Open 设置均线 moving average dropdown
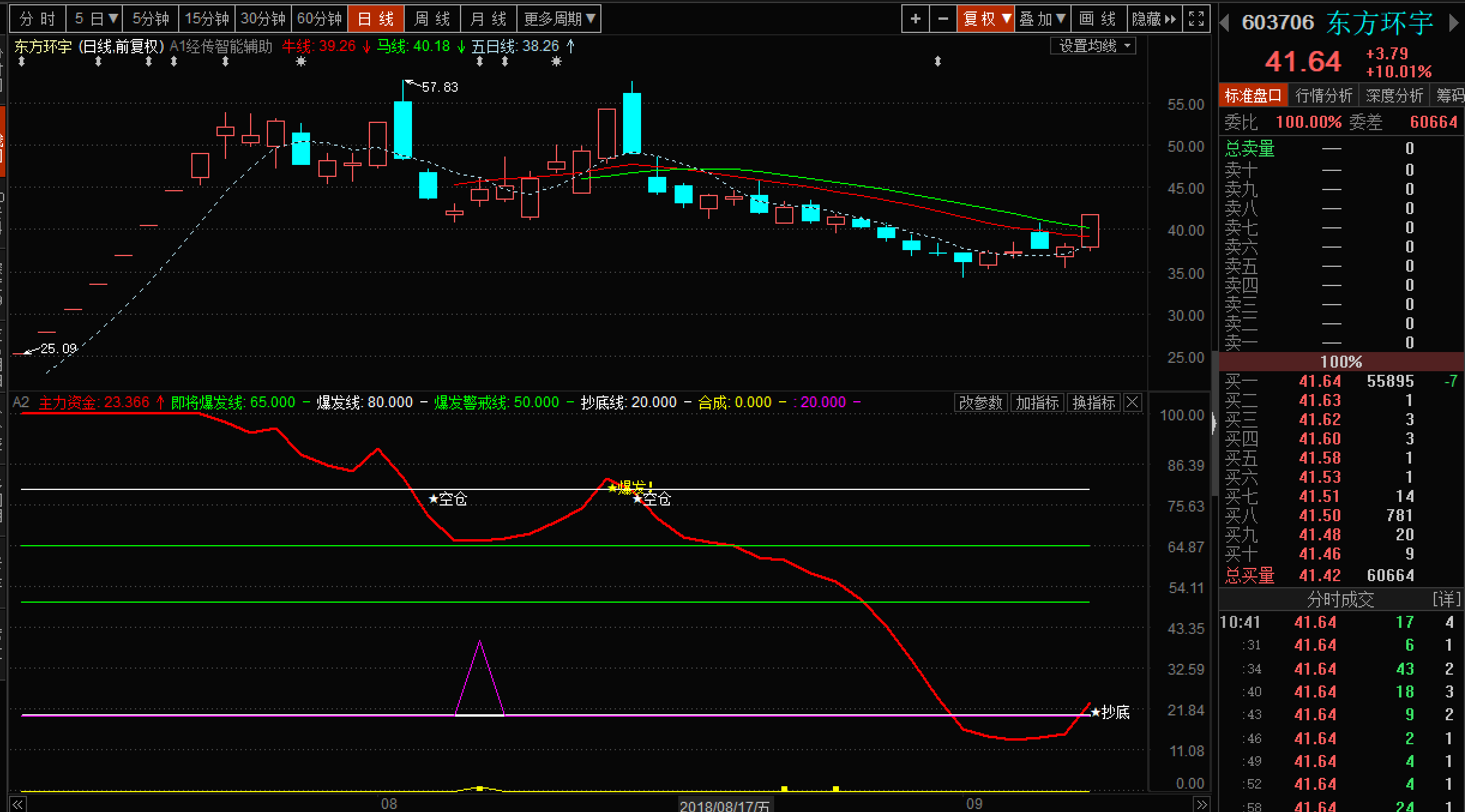This screenshot has height=812, width=1465. click(x=1093, y=46)
